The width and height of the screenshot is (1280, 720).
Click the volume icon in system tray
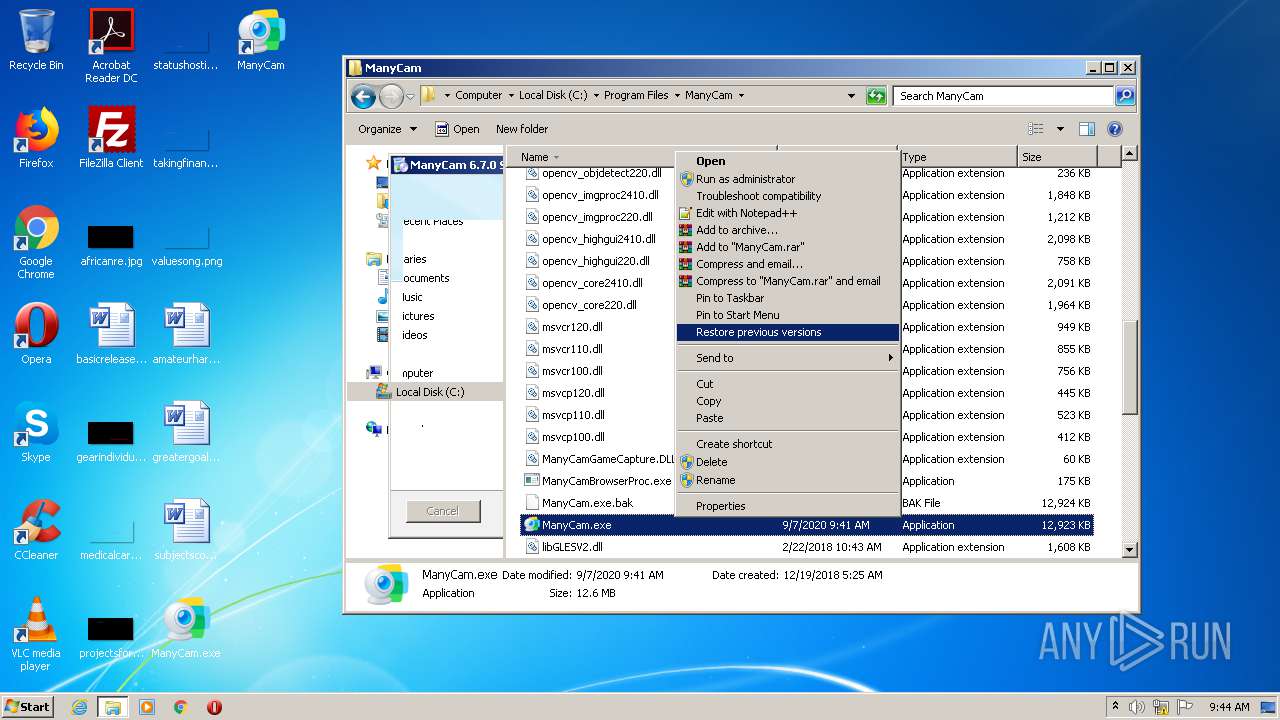click(1137, 707)
